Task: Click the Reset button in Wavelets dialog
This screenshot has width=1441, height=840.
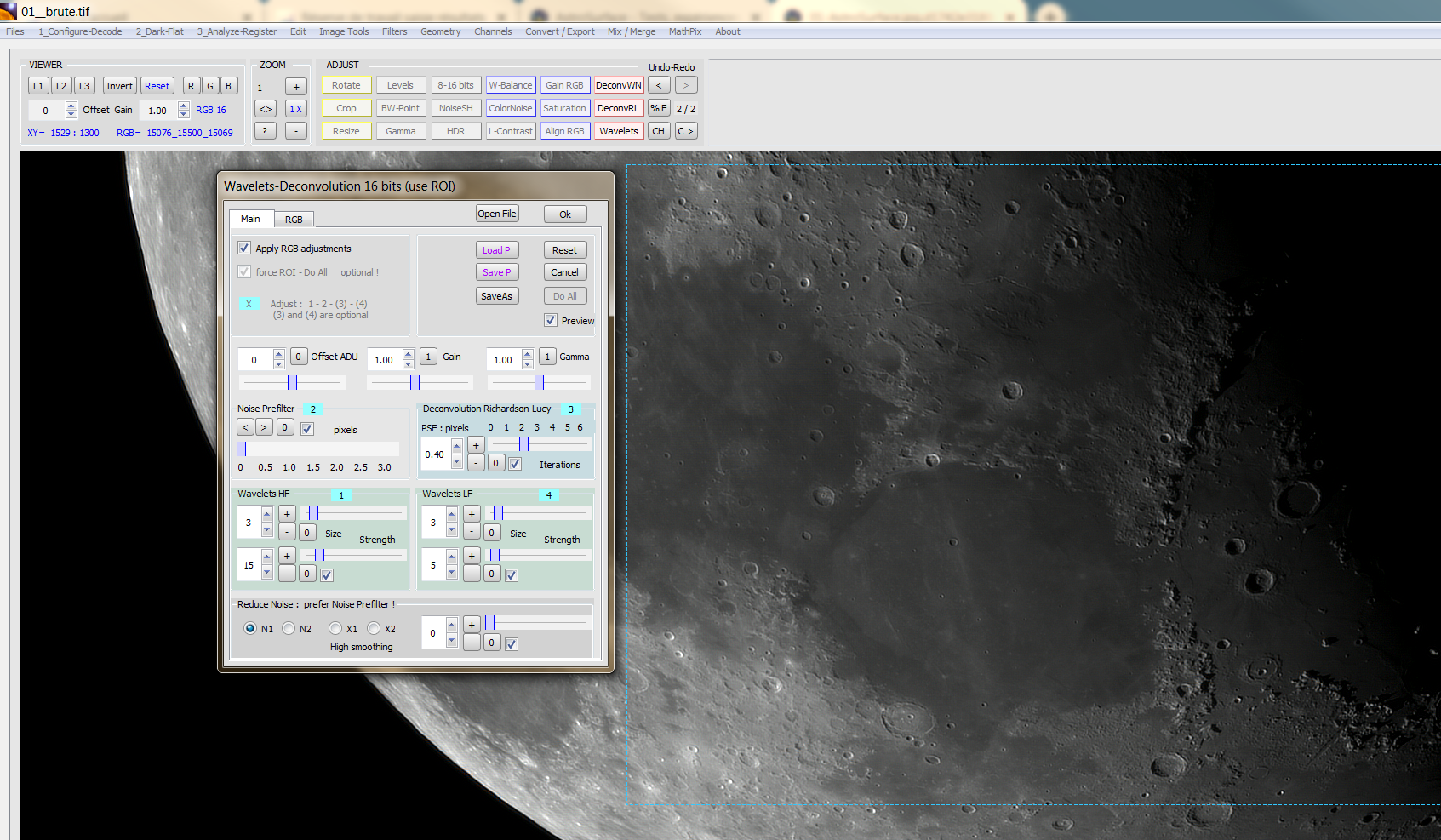Action: click(x=564, y=250)
